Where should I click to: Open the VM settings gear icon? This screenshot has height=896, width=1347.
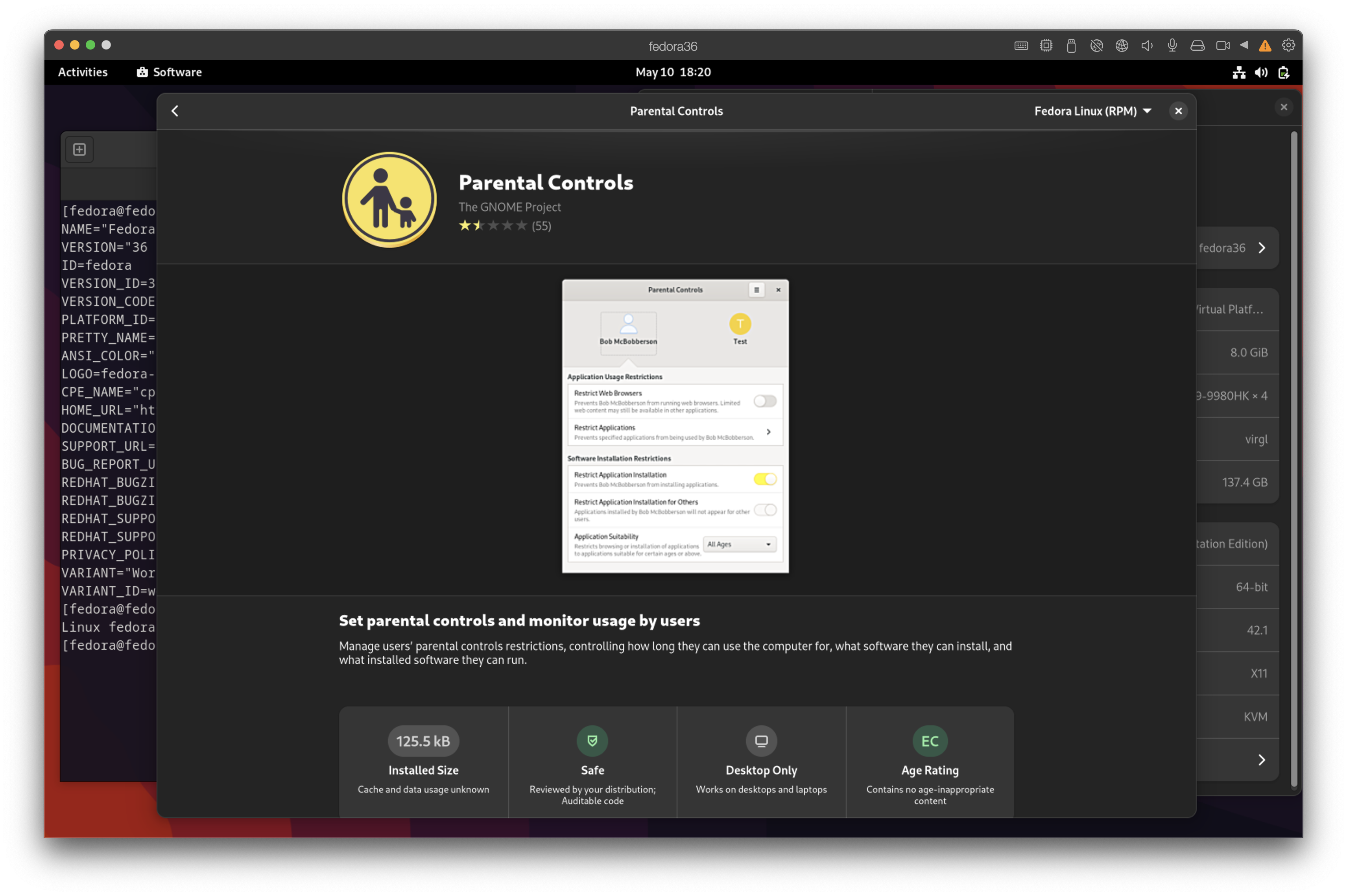pyautogui.click(x=1288, y=45)
